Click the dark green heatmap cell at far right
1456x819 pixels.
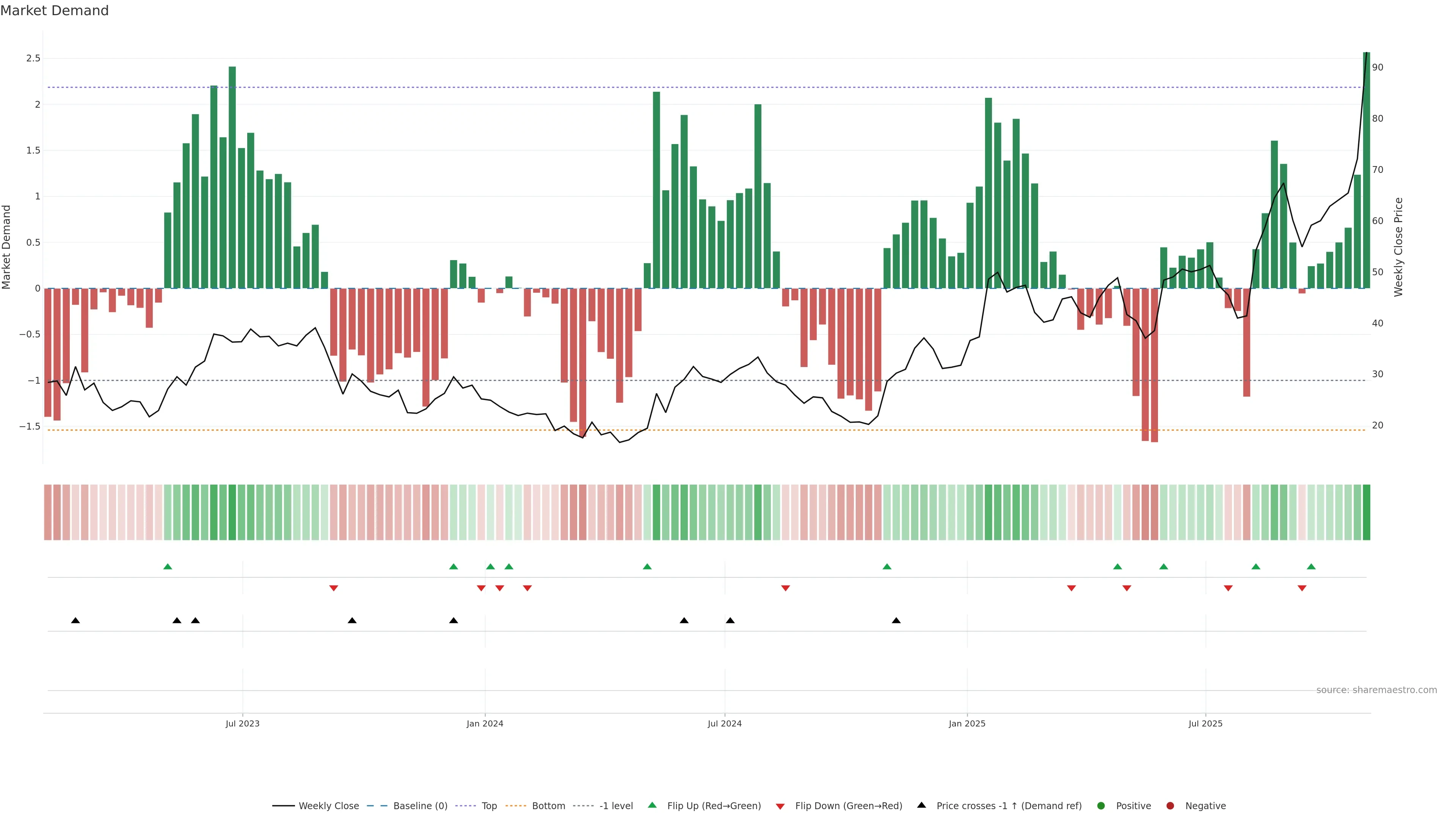pyautogui.click(x=1367, y=512)
